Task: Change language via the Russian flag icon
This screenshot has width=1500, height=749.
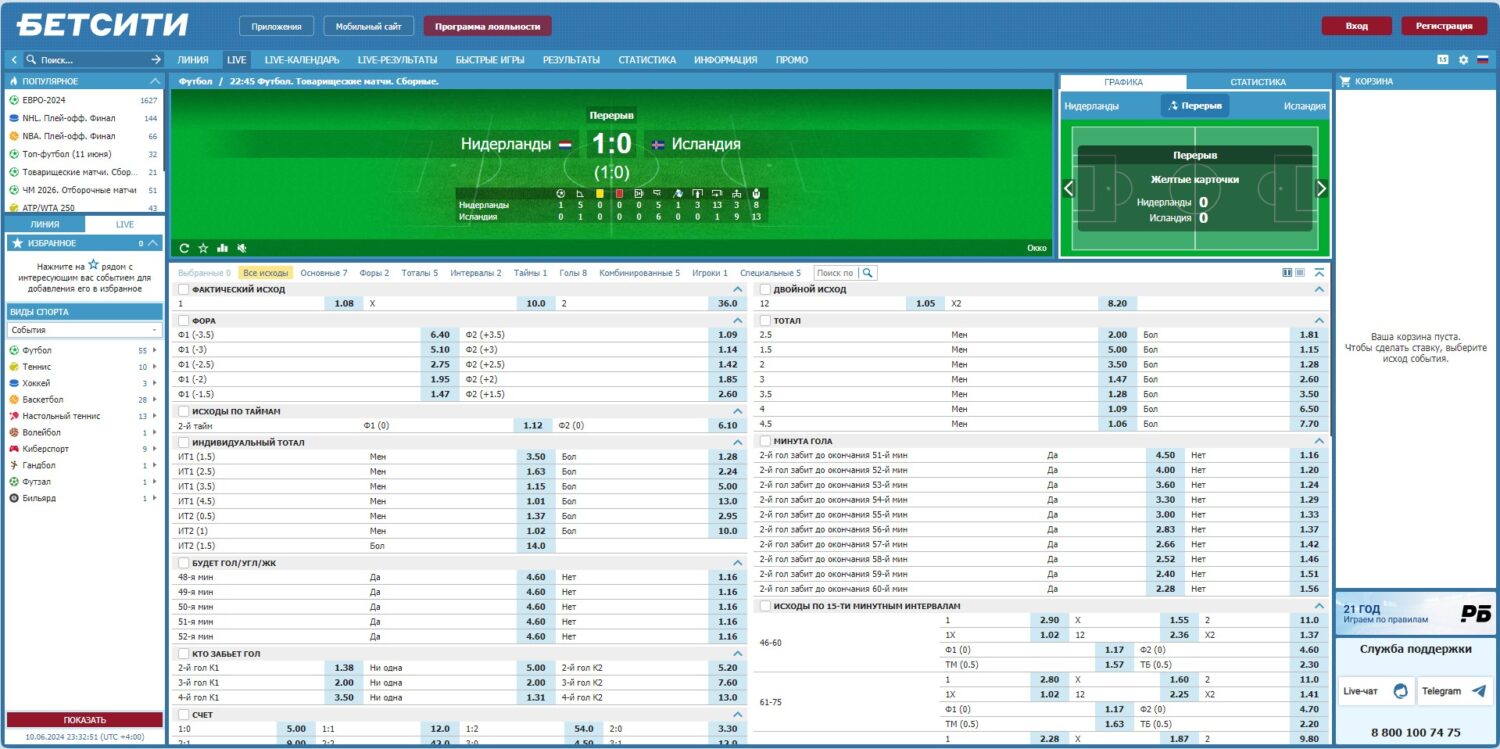Action: point(1483,60)
